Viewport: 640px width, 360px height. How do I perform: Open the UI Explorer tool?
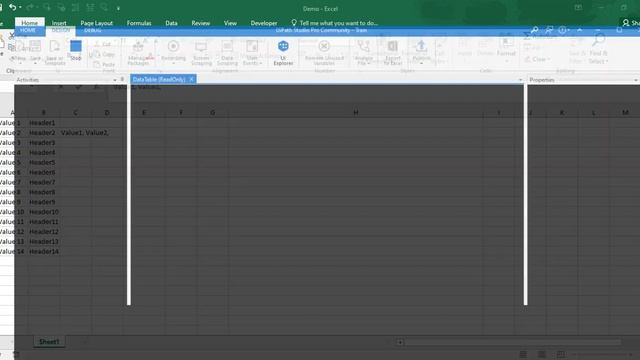[x=283, y=52]
